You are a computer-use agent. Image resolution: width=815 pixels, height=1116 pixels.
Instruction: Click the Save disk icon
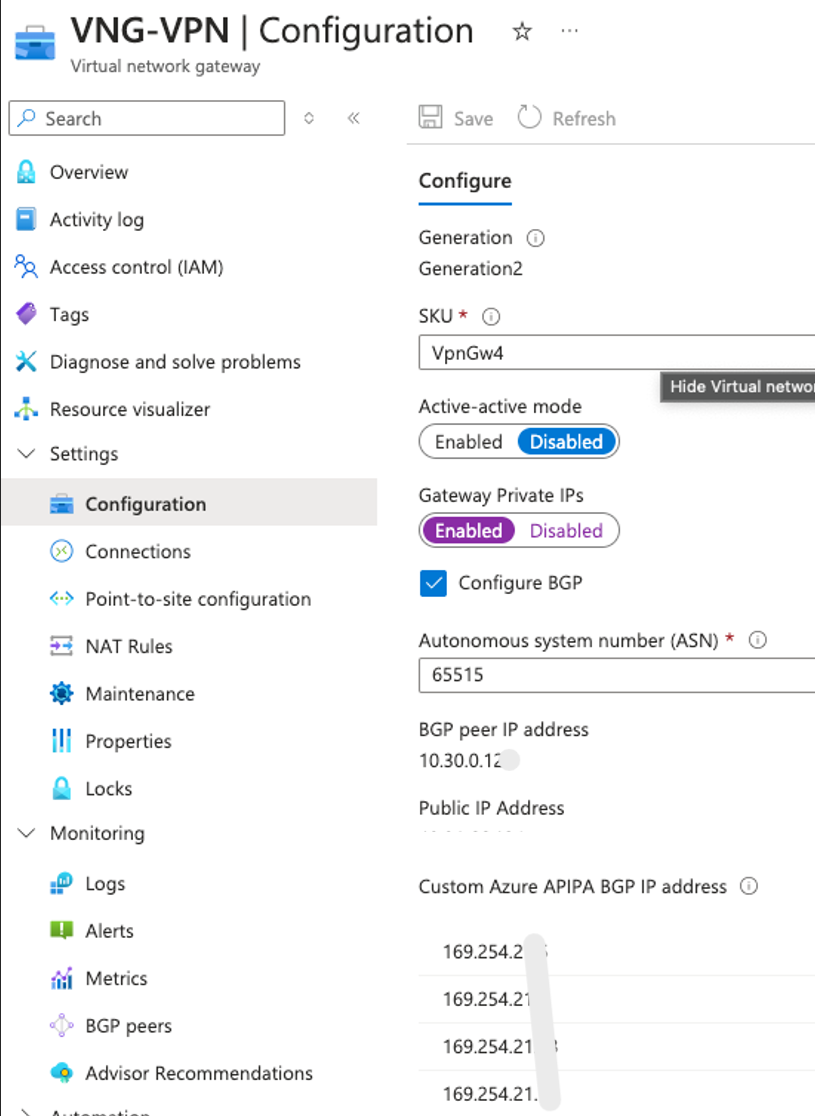(430, 117)
